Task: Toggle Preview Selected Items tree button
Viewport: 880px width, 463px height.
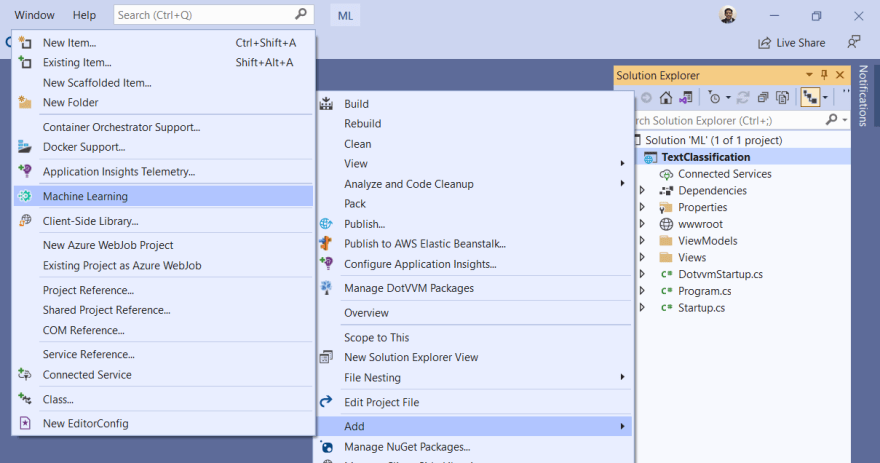Action: click(810, 98)
